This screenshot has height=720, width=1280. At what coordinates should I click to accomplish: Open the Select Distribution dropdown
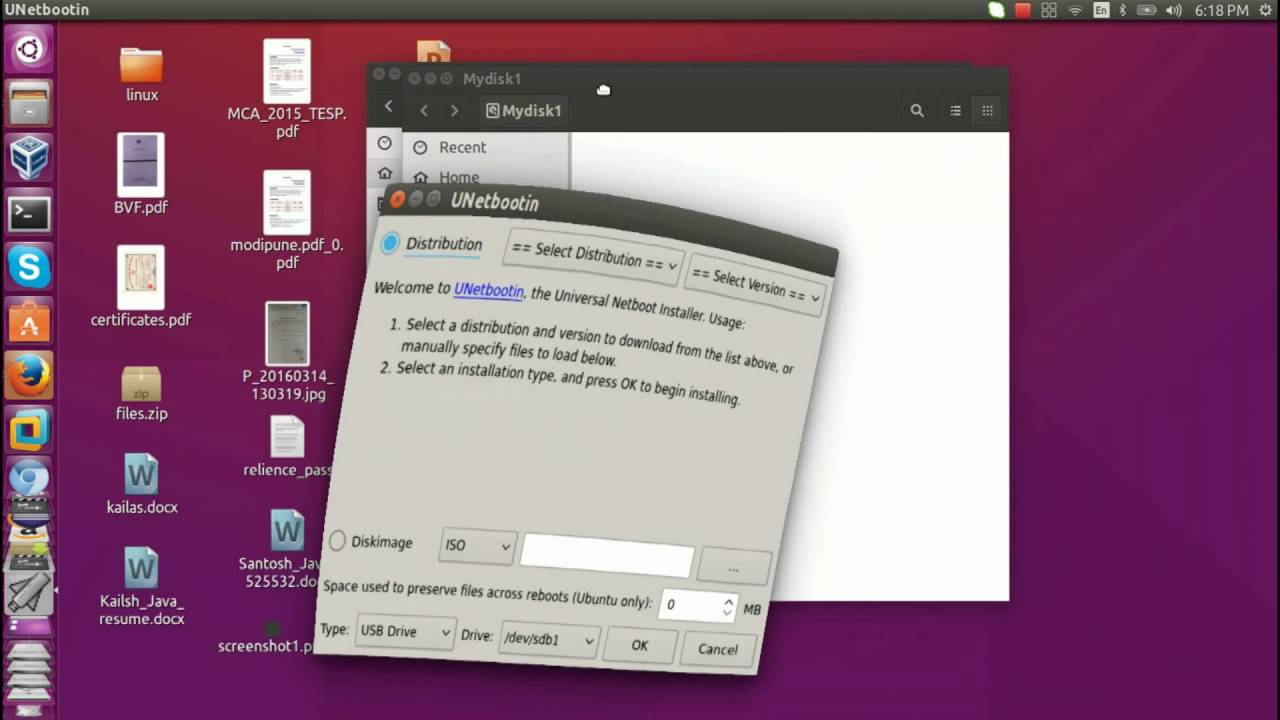click(x=594, y=256)
